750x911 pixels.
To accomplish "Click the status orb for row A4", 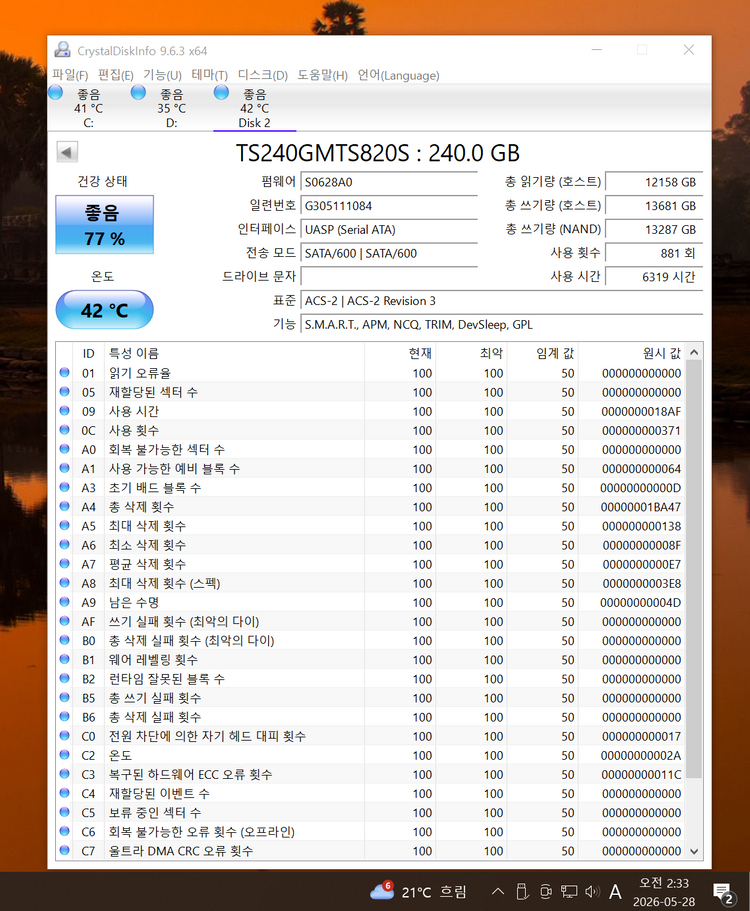I will [x=64, y=507].
